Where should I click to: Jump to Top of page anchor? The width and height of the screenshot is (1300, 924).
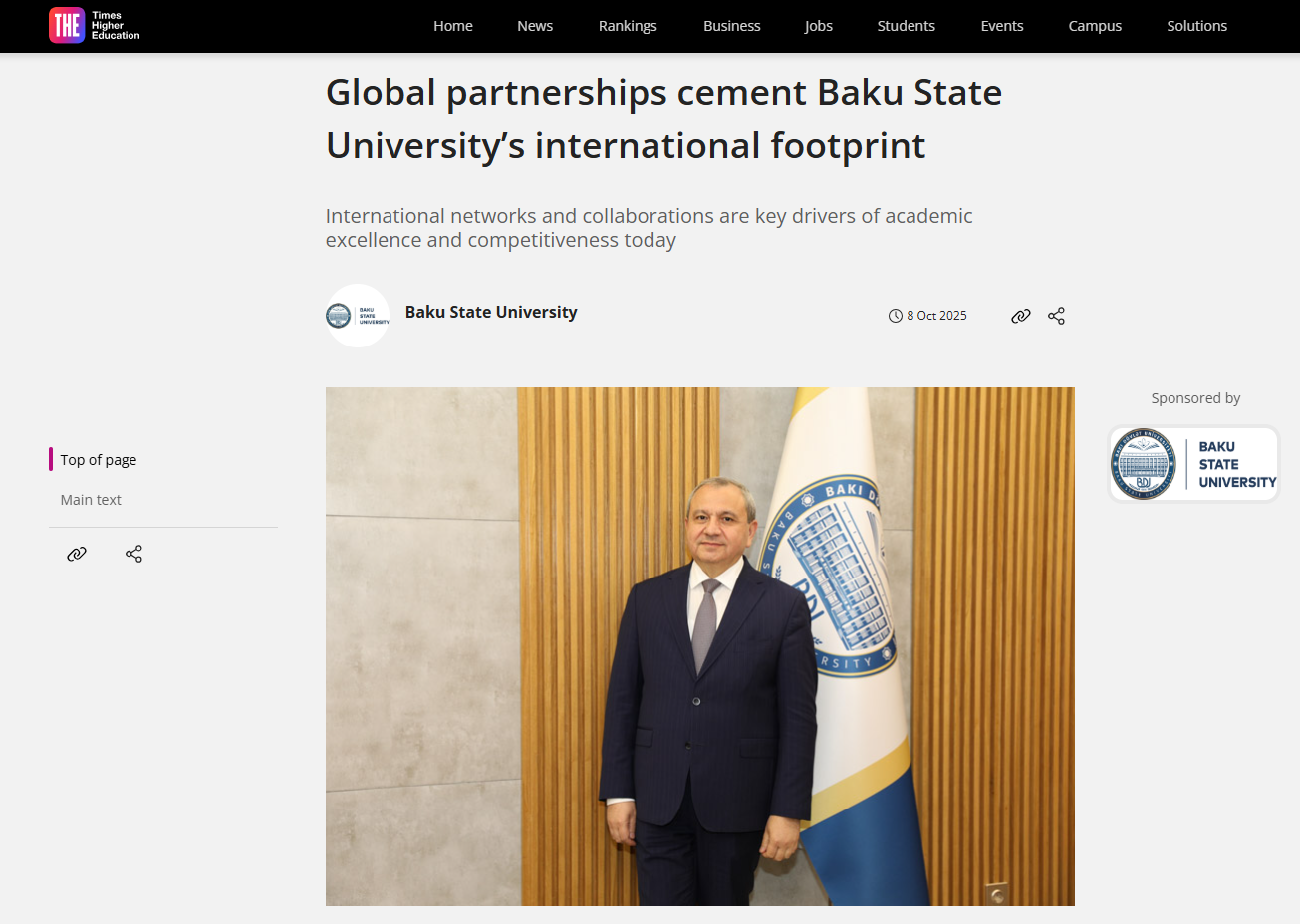pos(99,460)
